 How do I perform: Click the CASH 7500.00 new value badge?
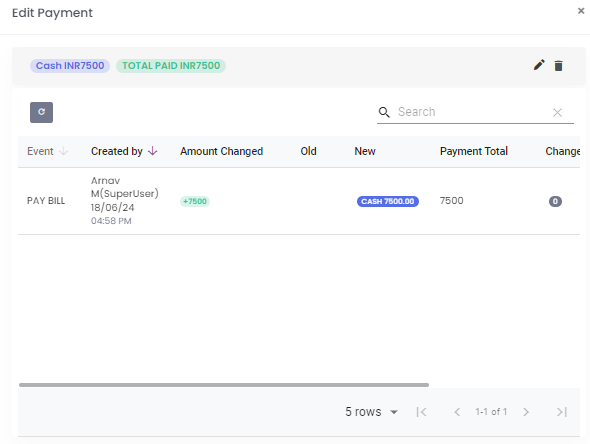388,201
